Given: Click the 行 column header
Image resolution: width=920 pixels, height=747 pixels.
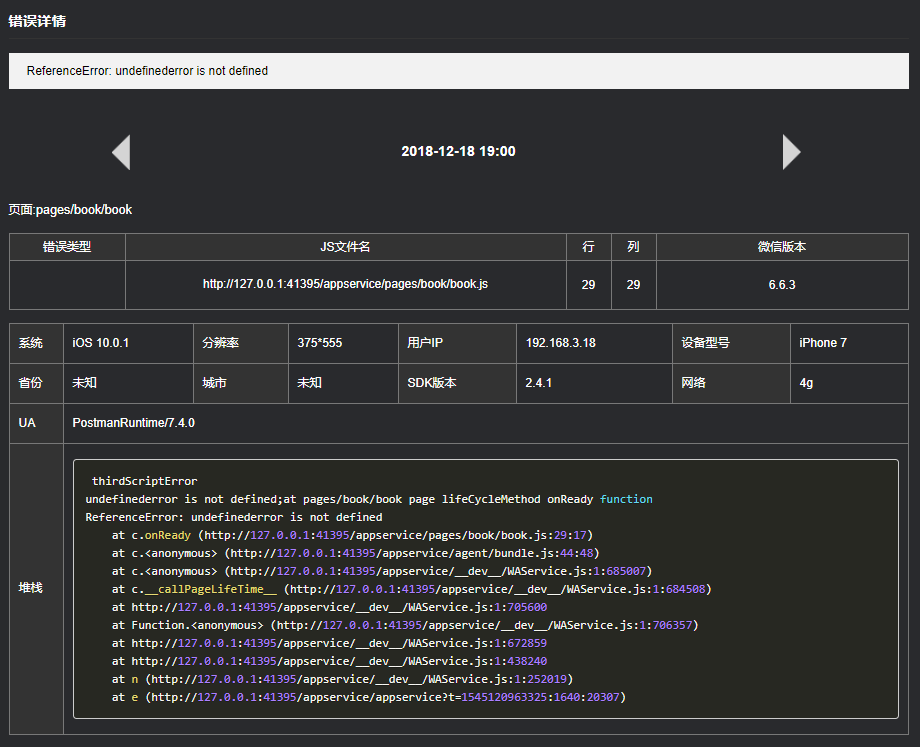Looking at the screenshot, I should pyautogui.click(x=588, y=247).
